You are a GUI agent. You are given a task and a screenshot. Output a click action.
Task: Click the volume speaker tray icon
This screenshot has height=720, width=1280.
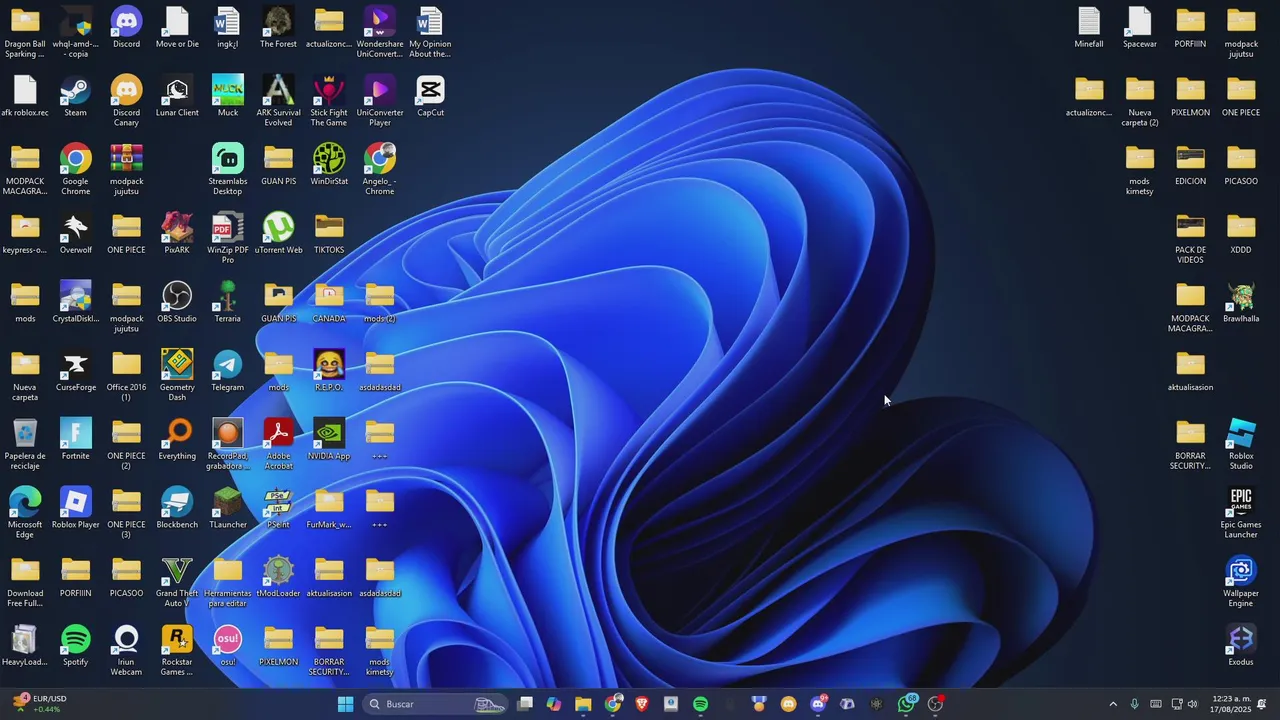coord(1192,704)
